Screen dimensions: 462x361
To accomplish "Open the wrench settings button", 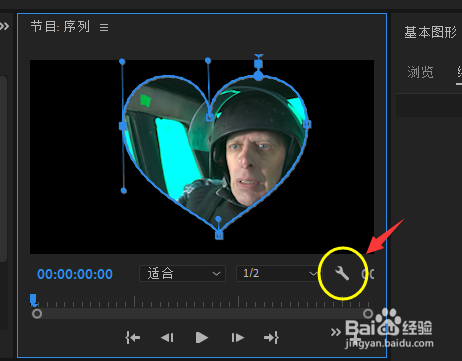I will [x=342, y=274].
